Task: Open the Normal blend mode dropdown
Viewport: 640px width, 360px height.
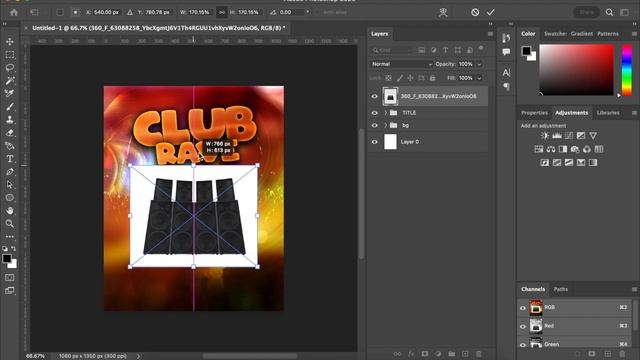Action: (402, 64)
